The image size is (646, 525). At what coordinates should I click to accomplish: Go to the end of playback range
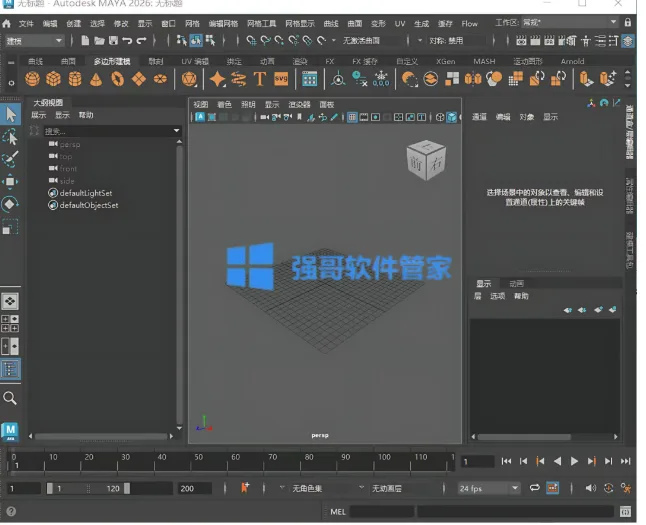[625, 461]
